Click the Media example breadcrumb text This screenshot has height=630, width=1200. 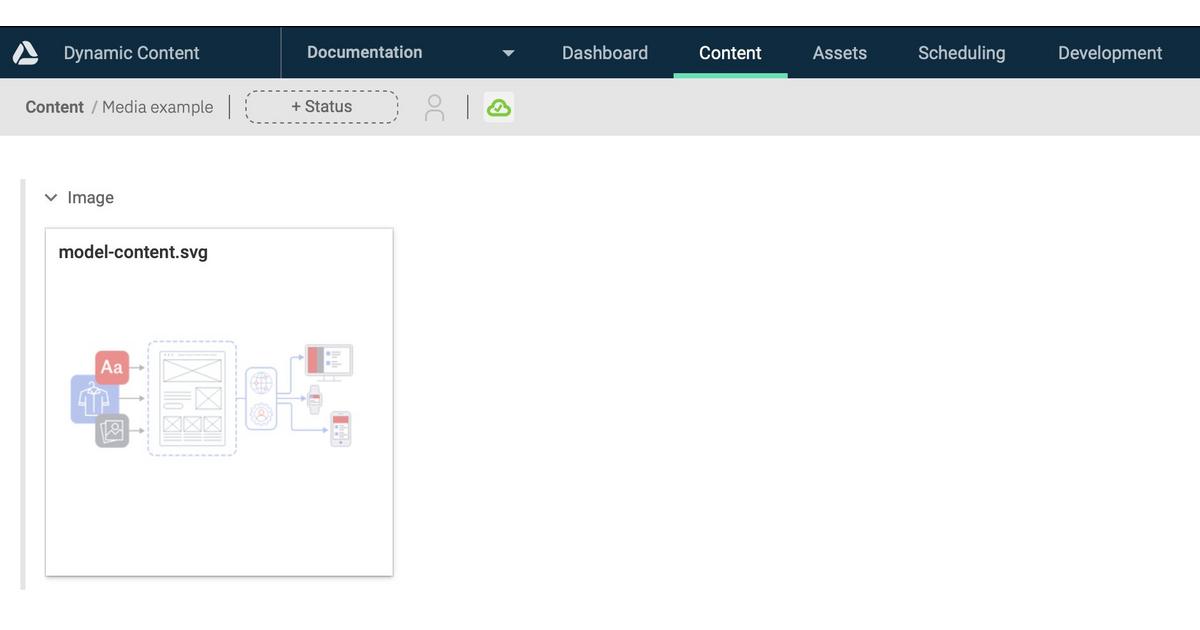click(157, 107)
